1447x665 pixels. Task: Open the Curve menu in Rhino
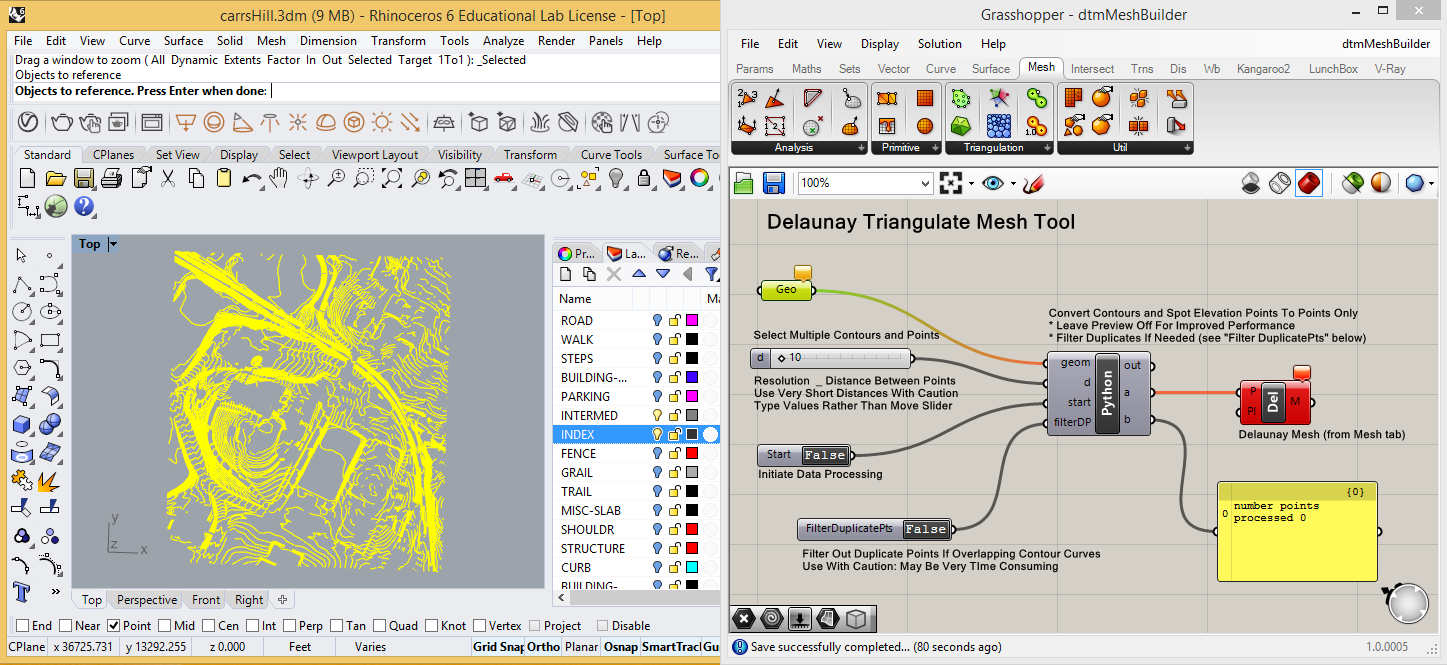click(x=135, y=41)
